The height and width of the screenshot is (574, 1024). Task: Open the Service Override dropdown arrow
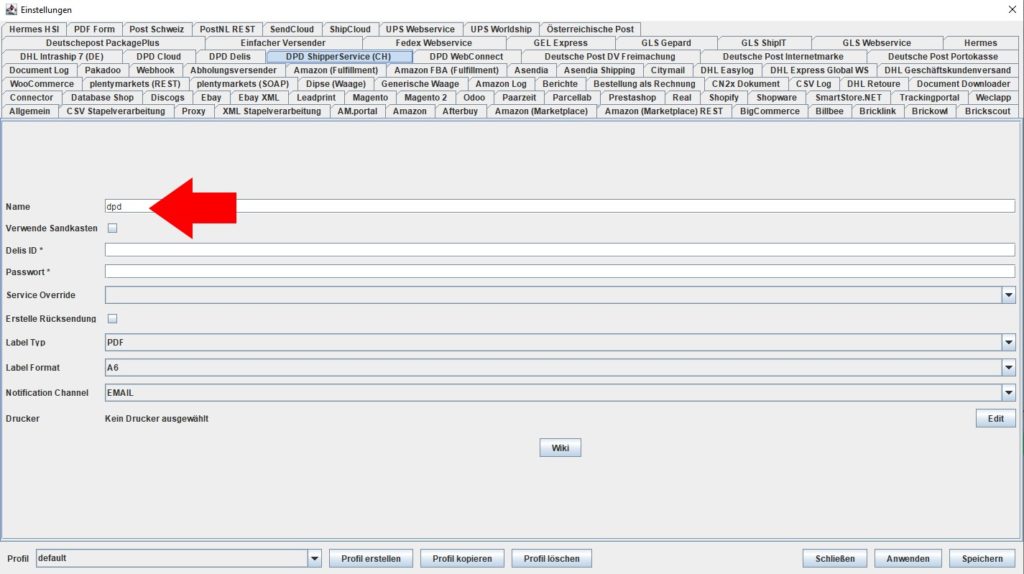coord(1008,295)
